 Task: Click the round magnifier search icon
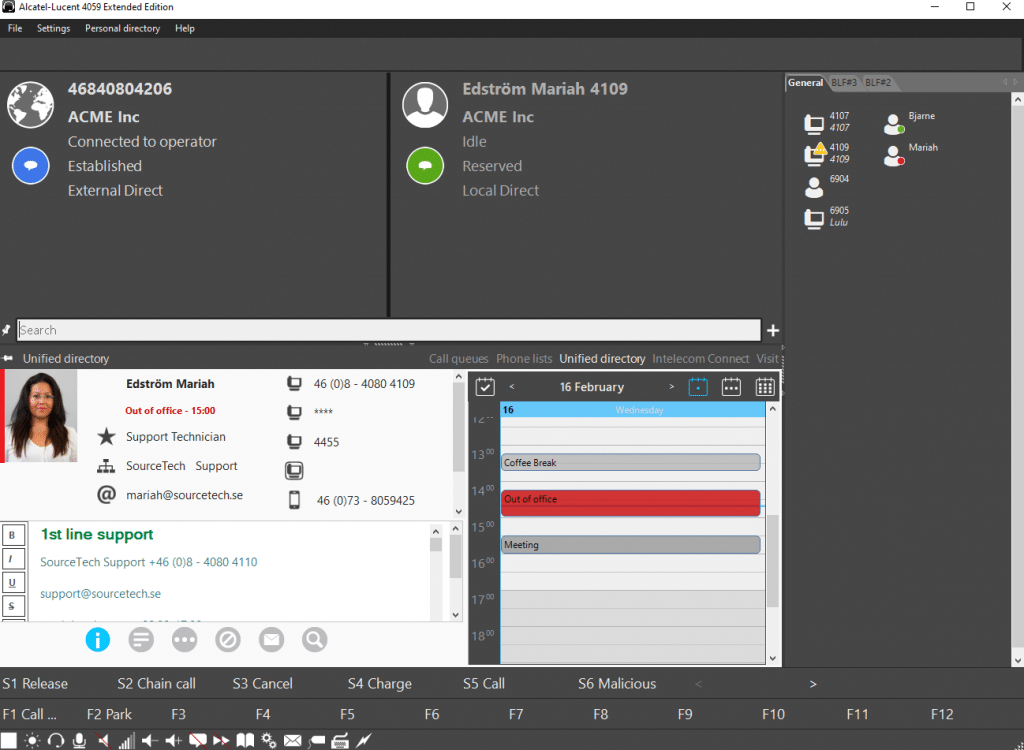(314, 640)
